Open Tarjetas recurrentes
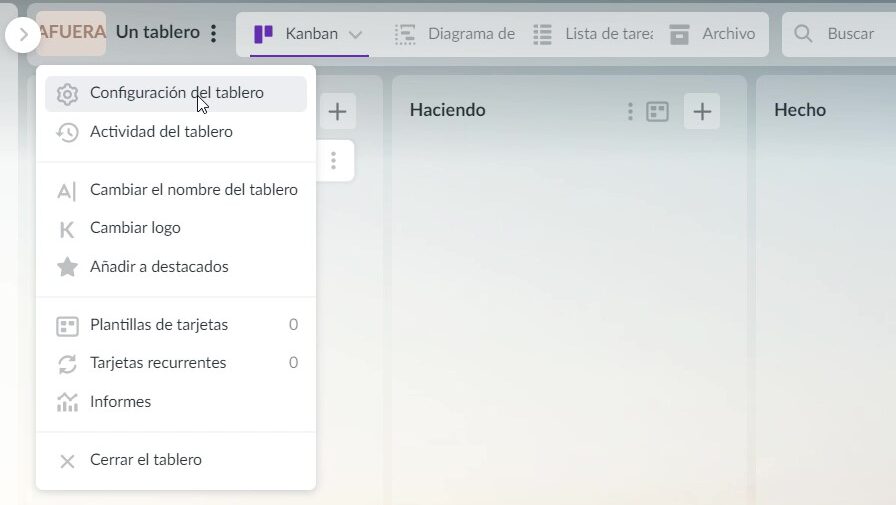 (x=176, y=363)
